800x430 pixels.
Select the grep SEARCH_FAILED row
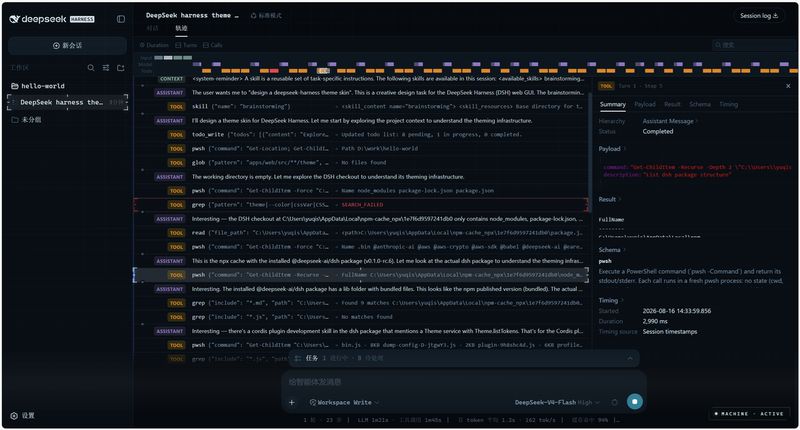coord(361,205)
